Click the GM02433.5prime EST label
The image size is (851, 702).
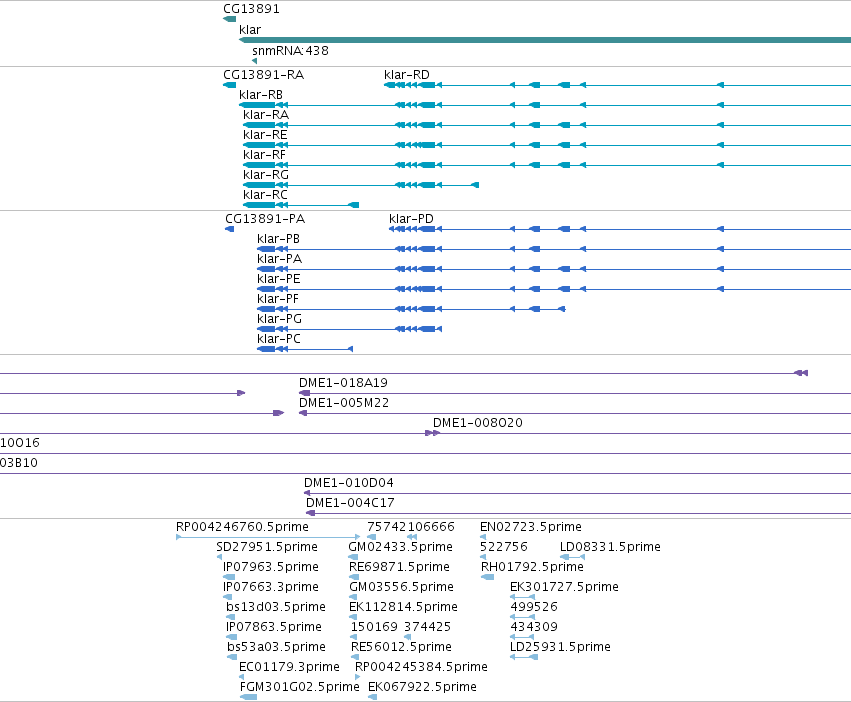[x=401, y=548]
